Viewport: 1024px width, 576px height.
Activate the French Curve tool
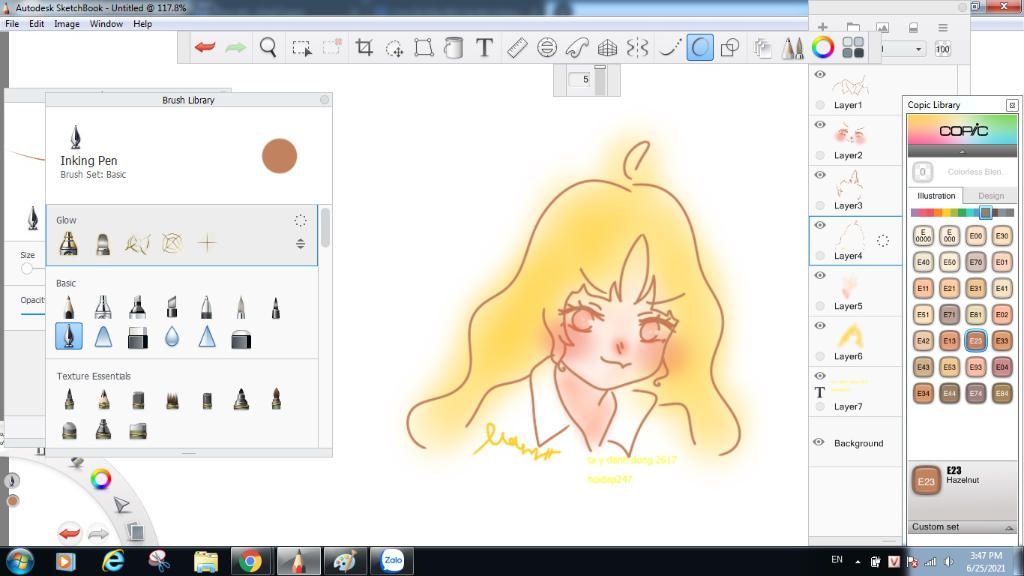tap(577, 48)
